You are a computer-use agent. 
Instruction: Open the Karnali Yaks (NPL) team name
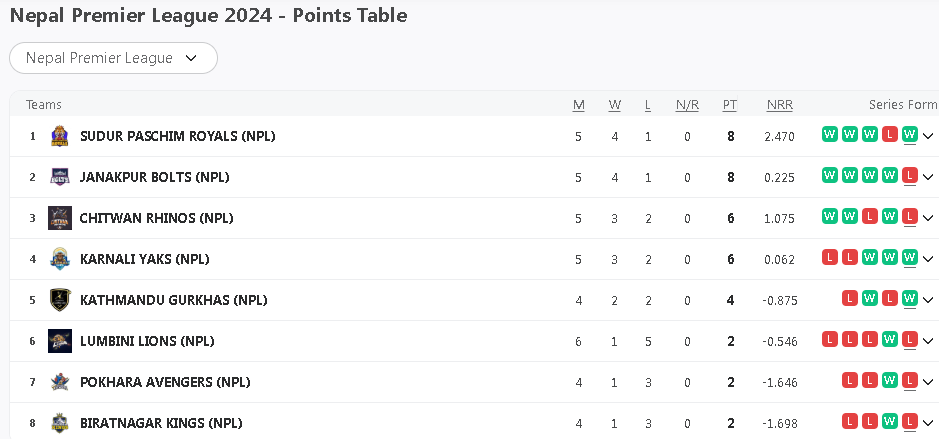144,259
